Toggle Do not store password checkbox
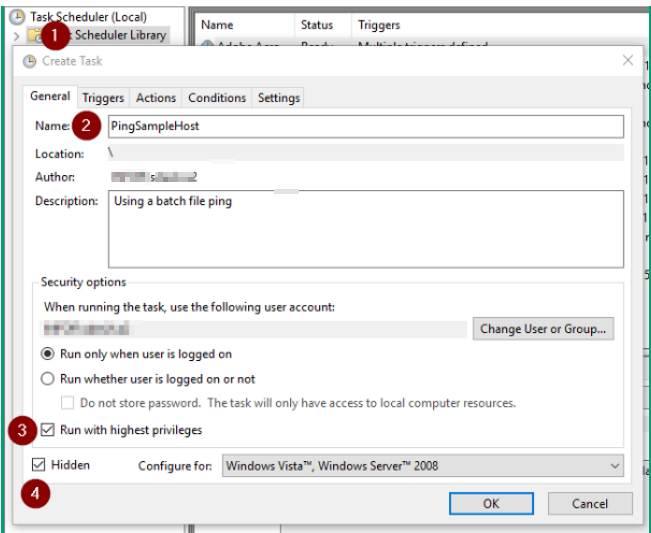 point(67,403)
